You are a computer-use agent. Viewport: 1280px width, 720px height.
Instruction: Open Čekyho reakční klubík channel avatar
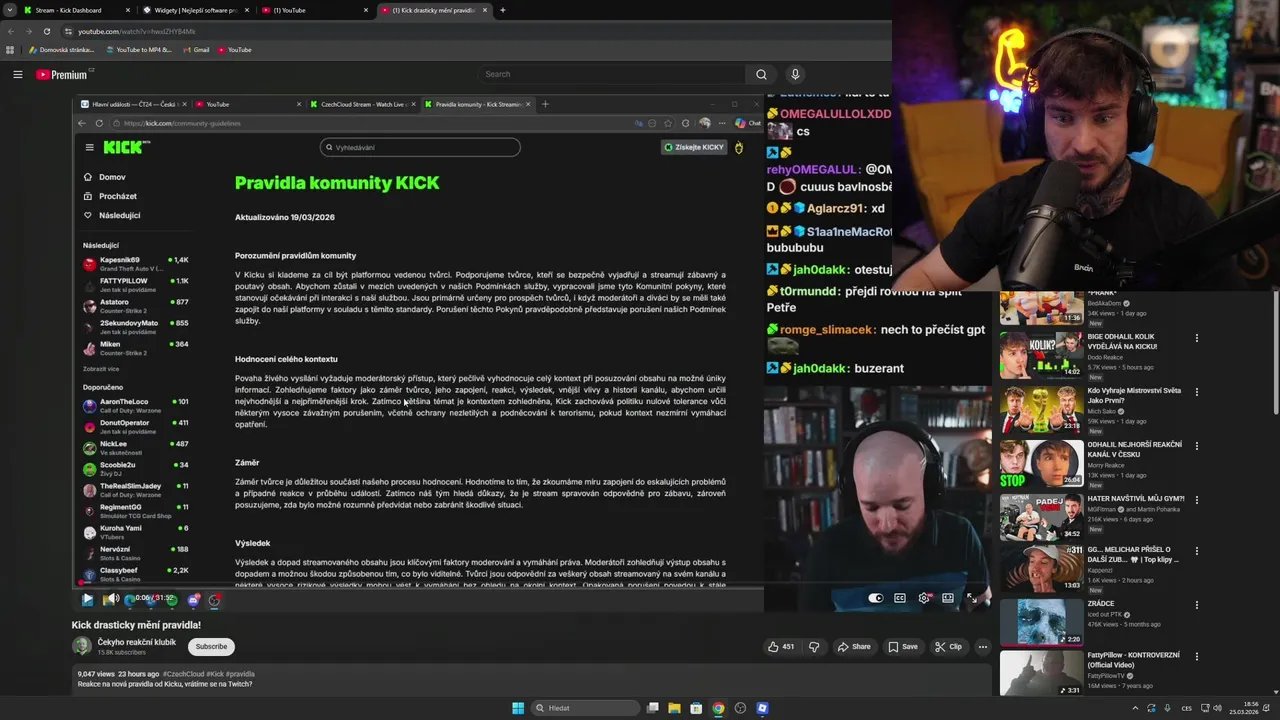[x=81, y=646]
